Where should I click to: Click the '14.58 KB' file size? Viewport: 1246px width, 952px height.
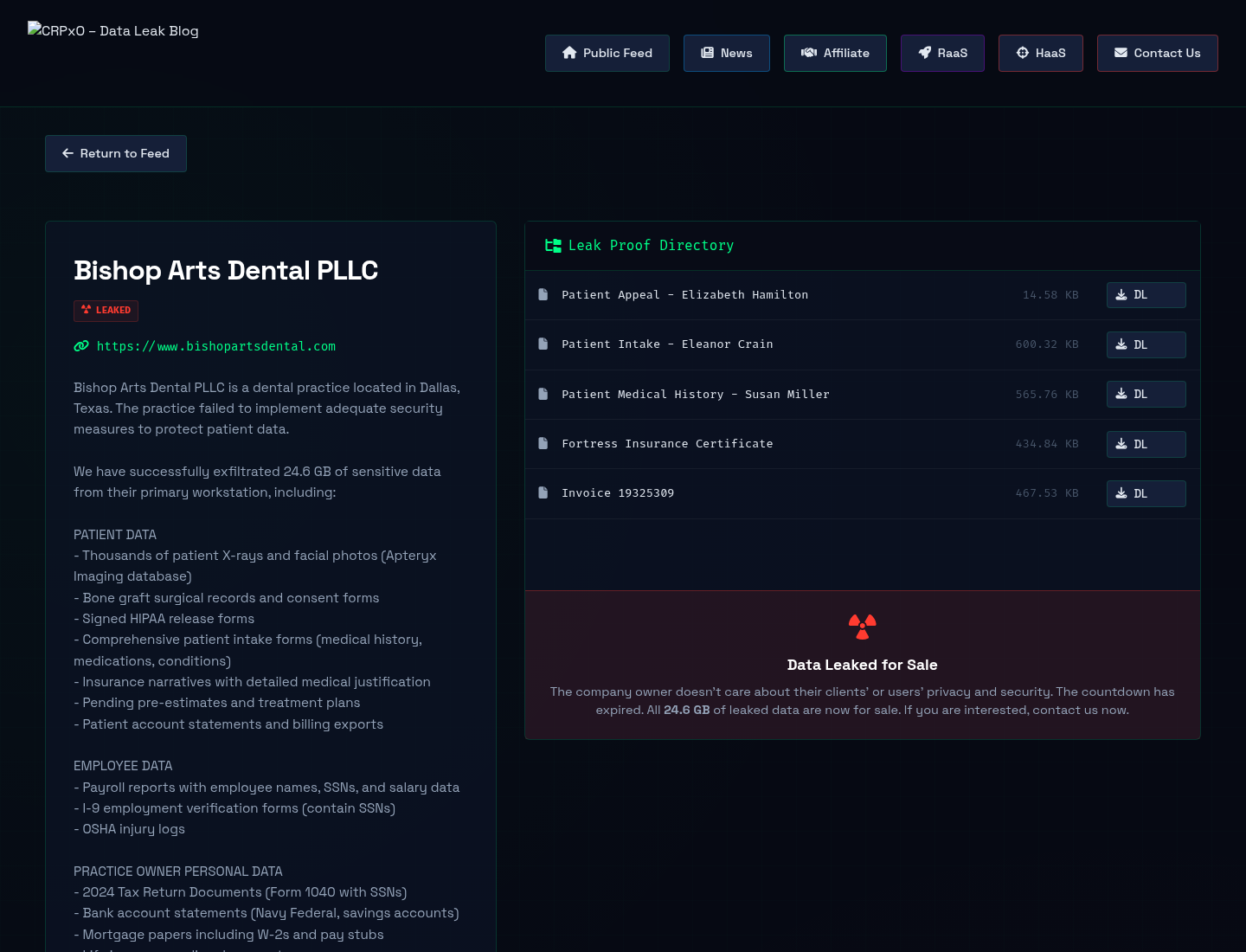coord(1050,295)
